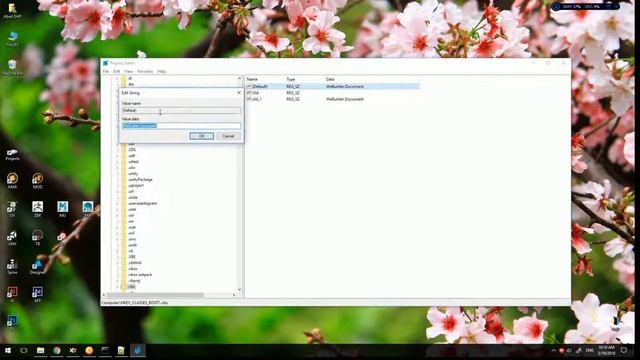Select the .vbox-extpack key in the tree
This screenshot has width=640, height=360.
tap(140, 275)
